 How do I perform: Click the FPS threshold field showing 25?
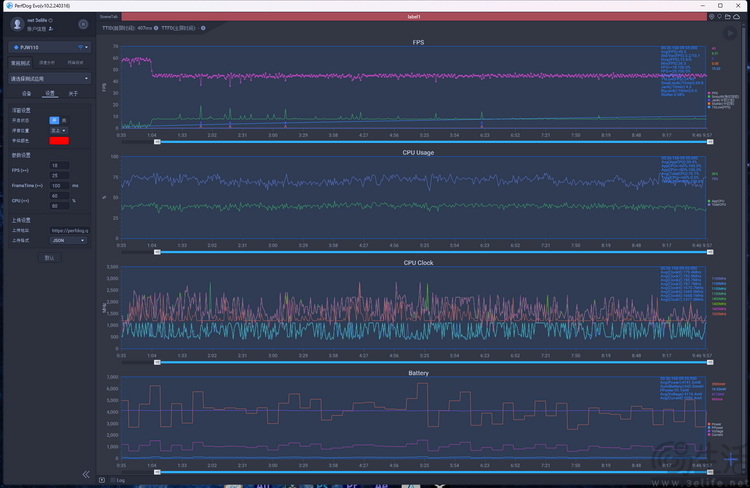coord(59,176)
